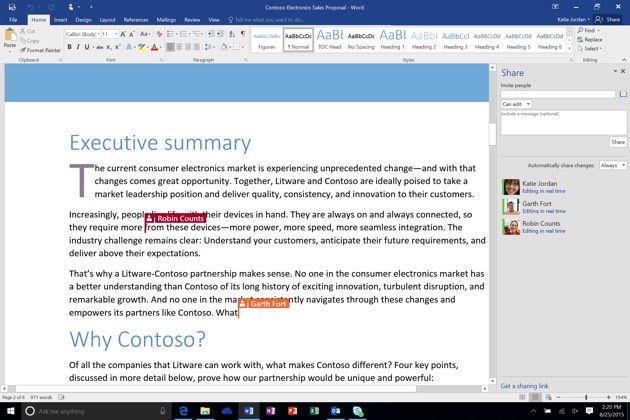Click the Sort icon
The width and height of the screenshot is (630, 420).
click(x=232, y=34)
